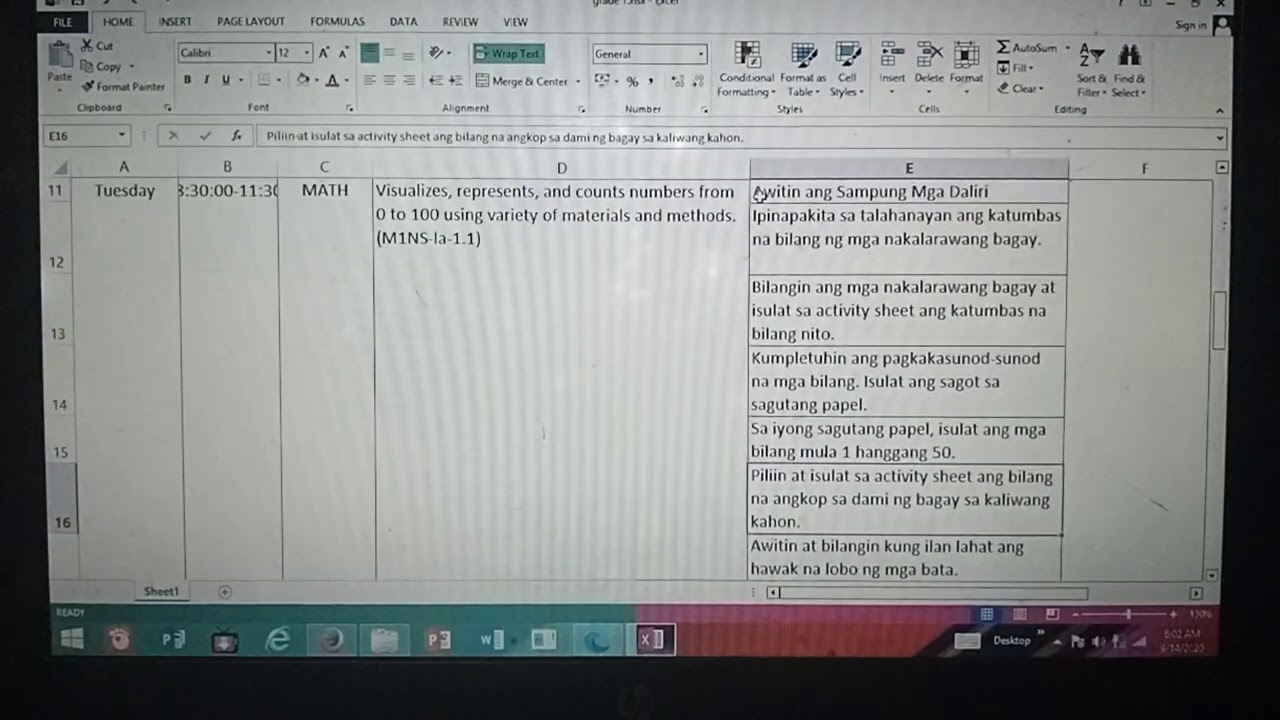Open the Clear dropdown
Viewport: 1280px width, 720px height.
pos(1021,88)
